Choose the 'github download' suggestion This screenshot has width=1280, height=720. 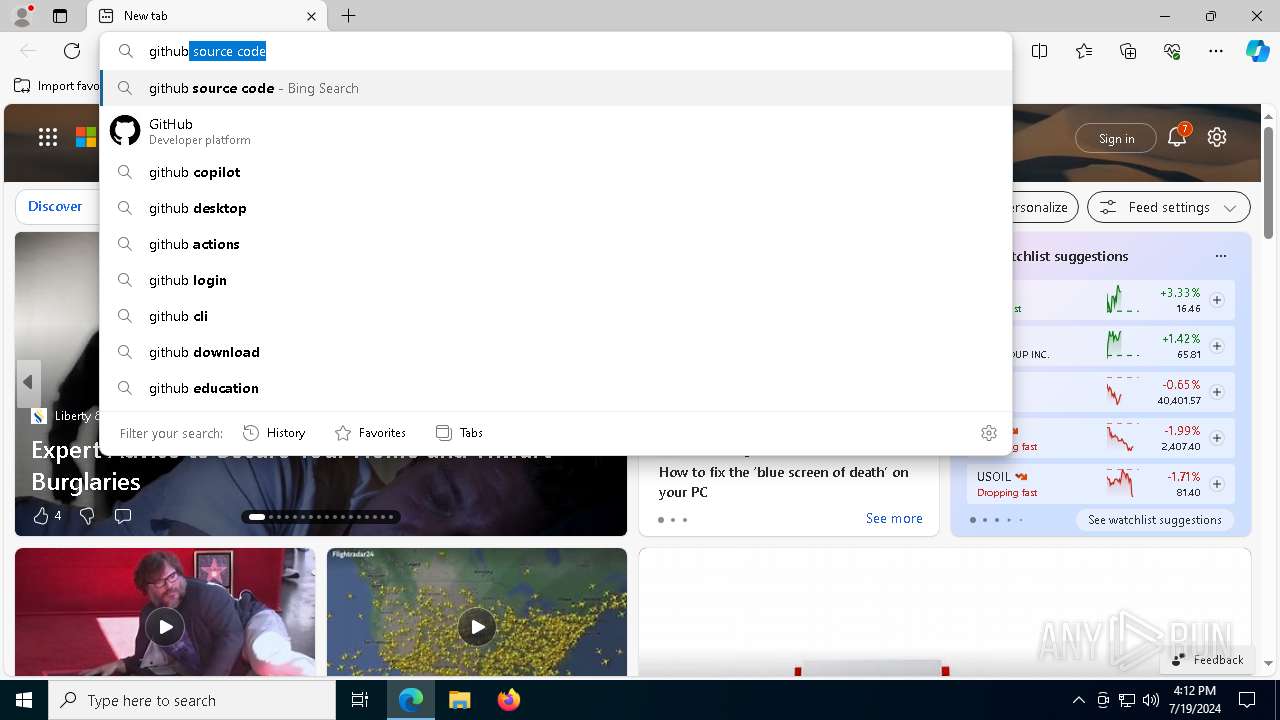(x=556, y=352)
